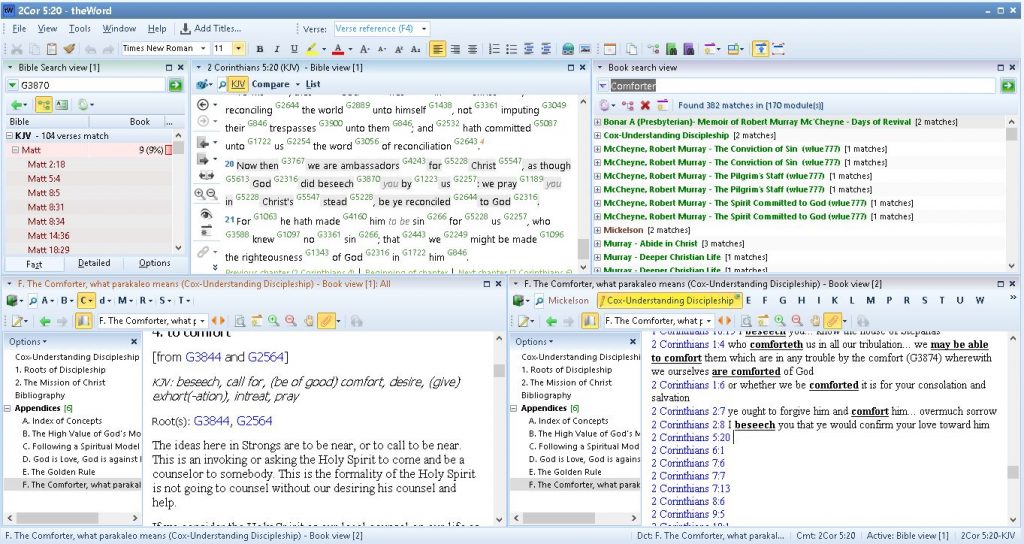Click Add Titles button
Screen dimensions: 1024x544
211,29
